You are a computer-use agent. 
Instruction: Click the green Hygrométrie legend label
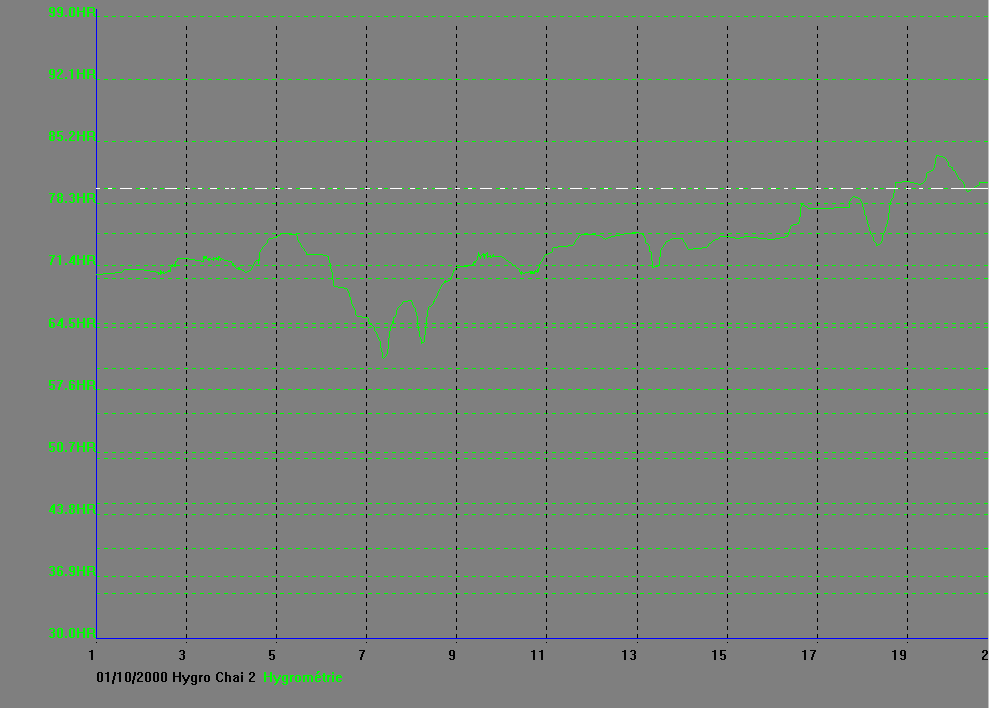point(303,678)
